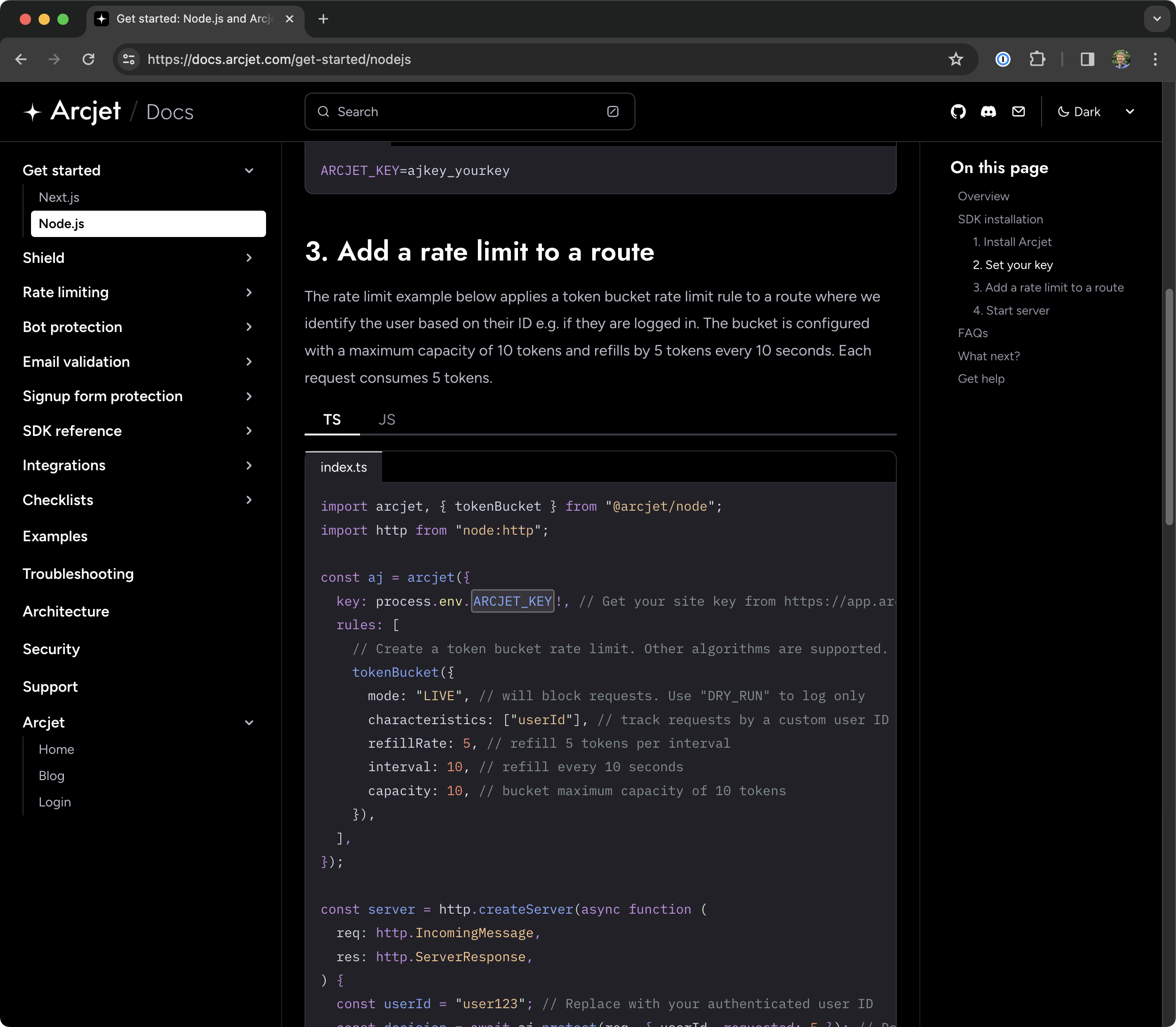The width and height of the screenshot is (1176, 1027).
Task: Bookmark page with the star icon
Action: 956,59
